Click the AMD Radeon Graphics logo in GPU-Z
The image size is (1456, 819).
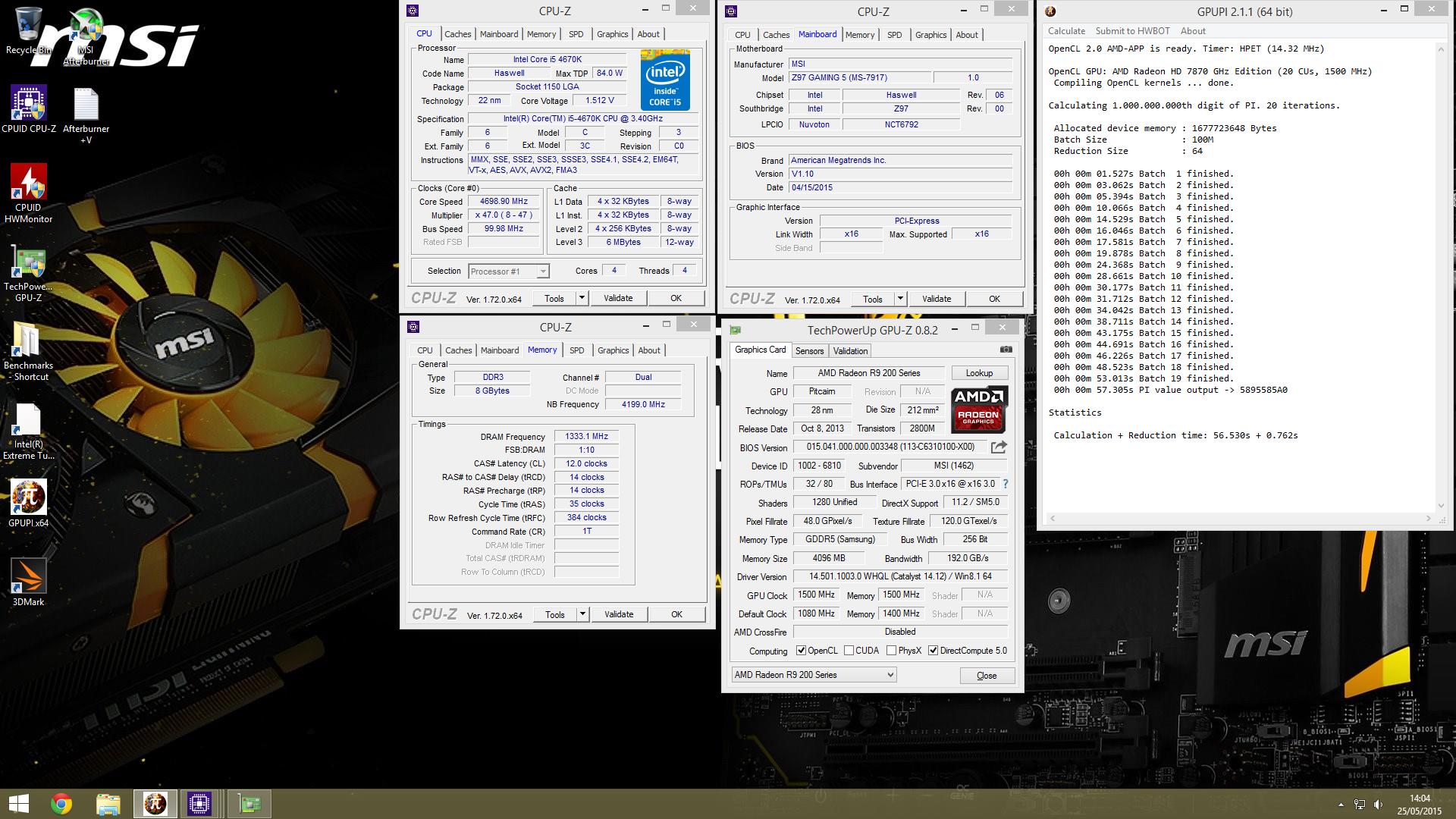coord(979,409)
